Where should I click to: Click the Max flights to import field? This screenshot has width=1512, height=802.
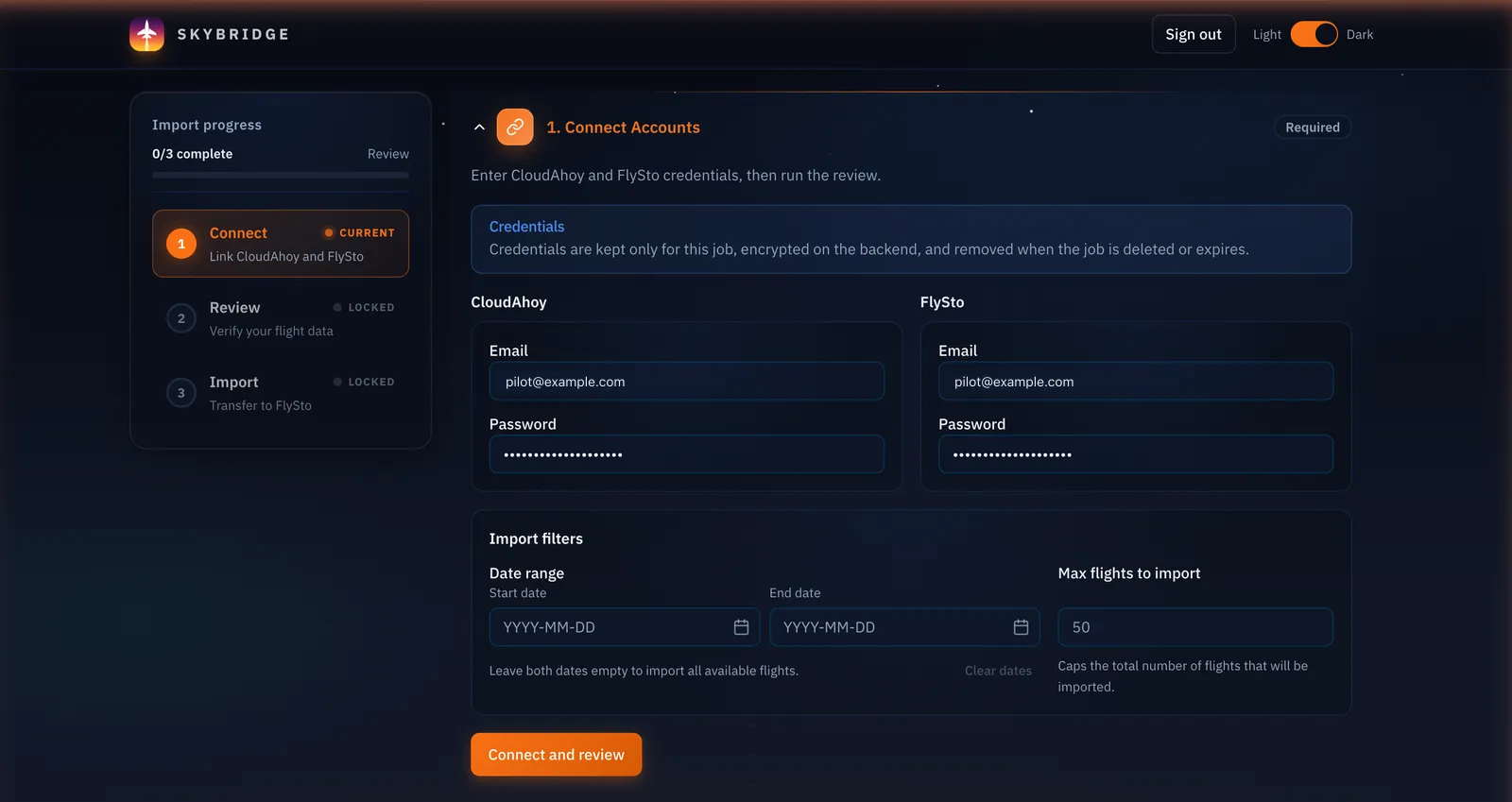point(1195,627)
